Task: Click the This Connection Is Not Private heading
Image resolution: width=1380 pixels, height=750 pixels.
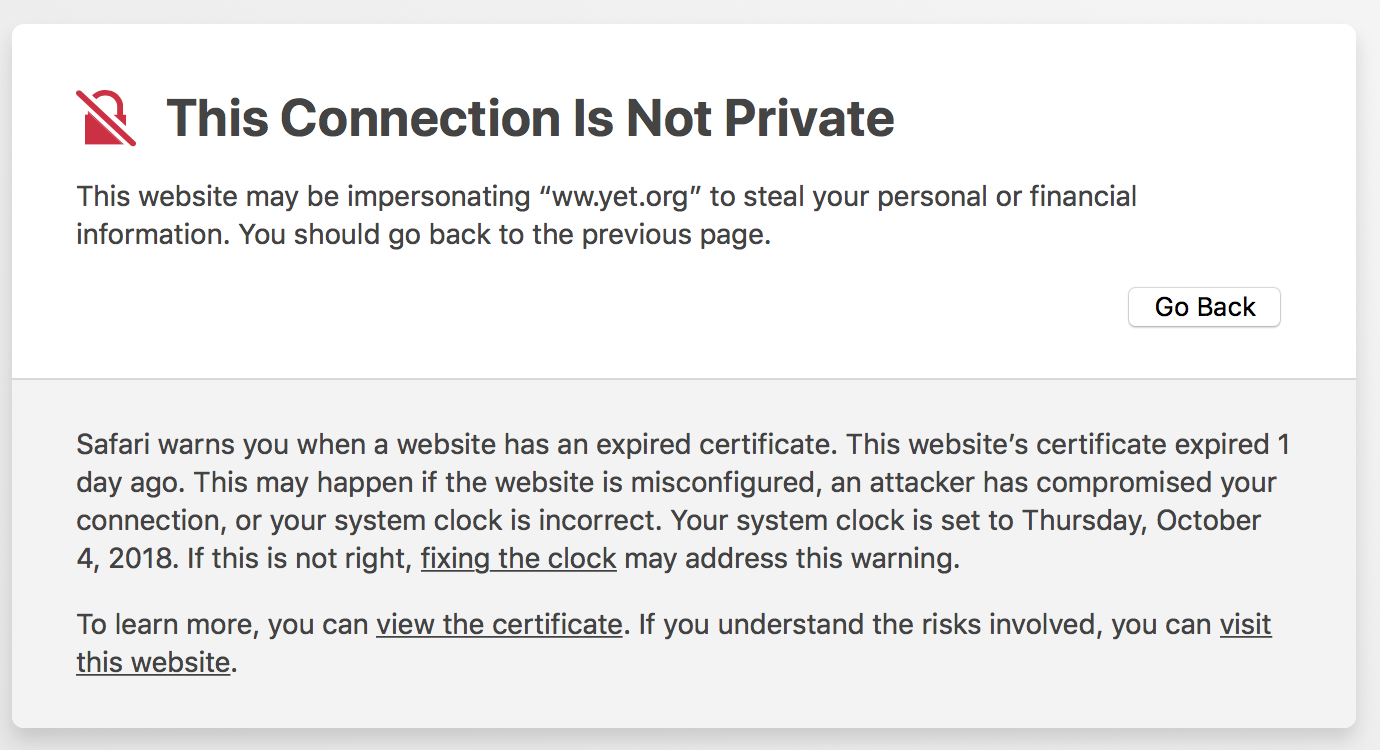Action: pyautogui.click(x=530, y=118)
